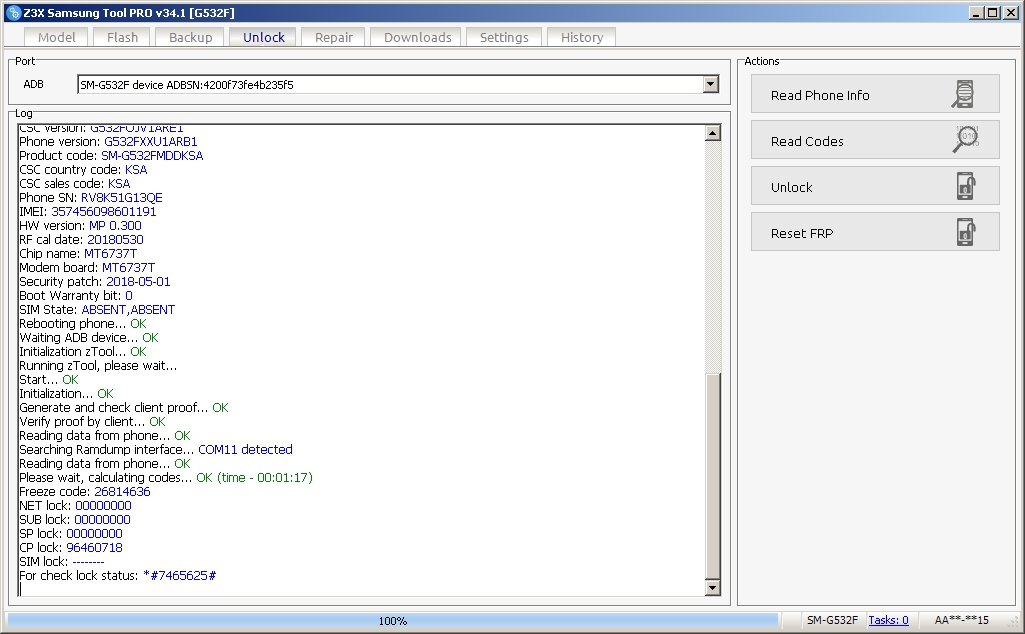Open the Backup tab
This screenshot has width=1025, height=634.
190,37
